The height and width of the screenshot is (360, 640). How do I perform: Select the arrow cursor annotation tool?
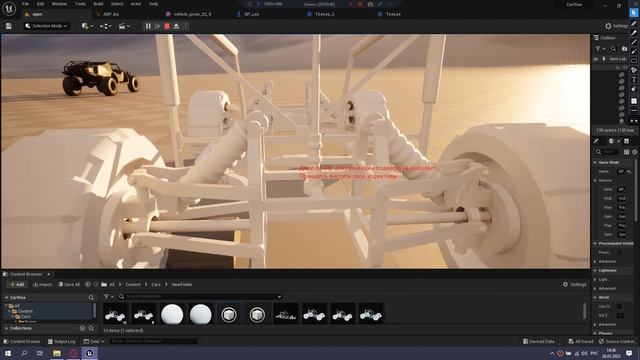click(x=634, y=13)
